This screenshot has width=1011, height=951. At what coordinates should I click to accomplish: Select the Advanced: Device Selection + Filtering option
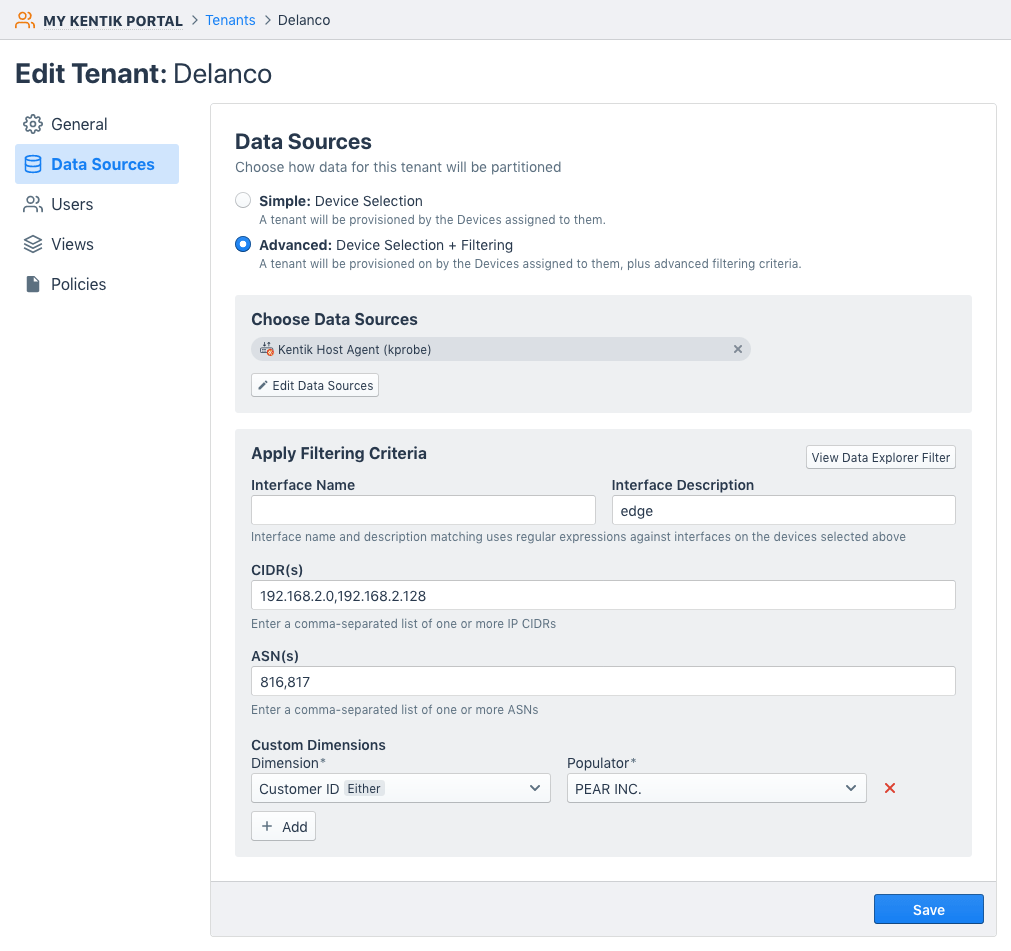[242, 243]
